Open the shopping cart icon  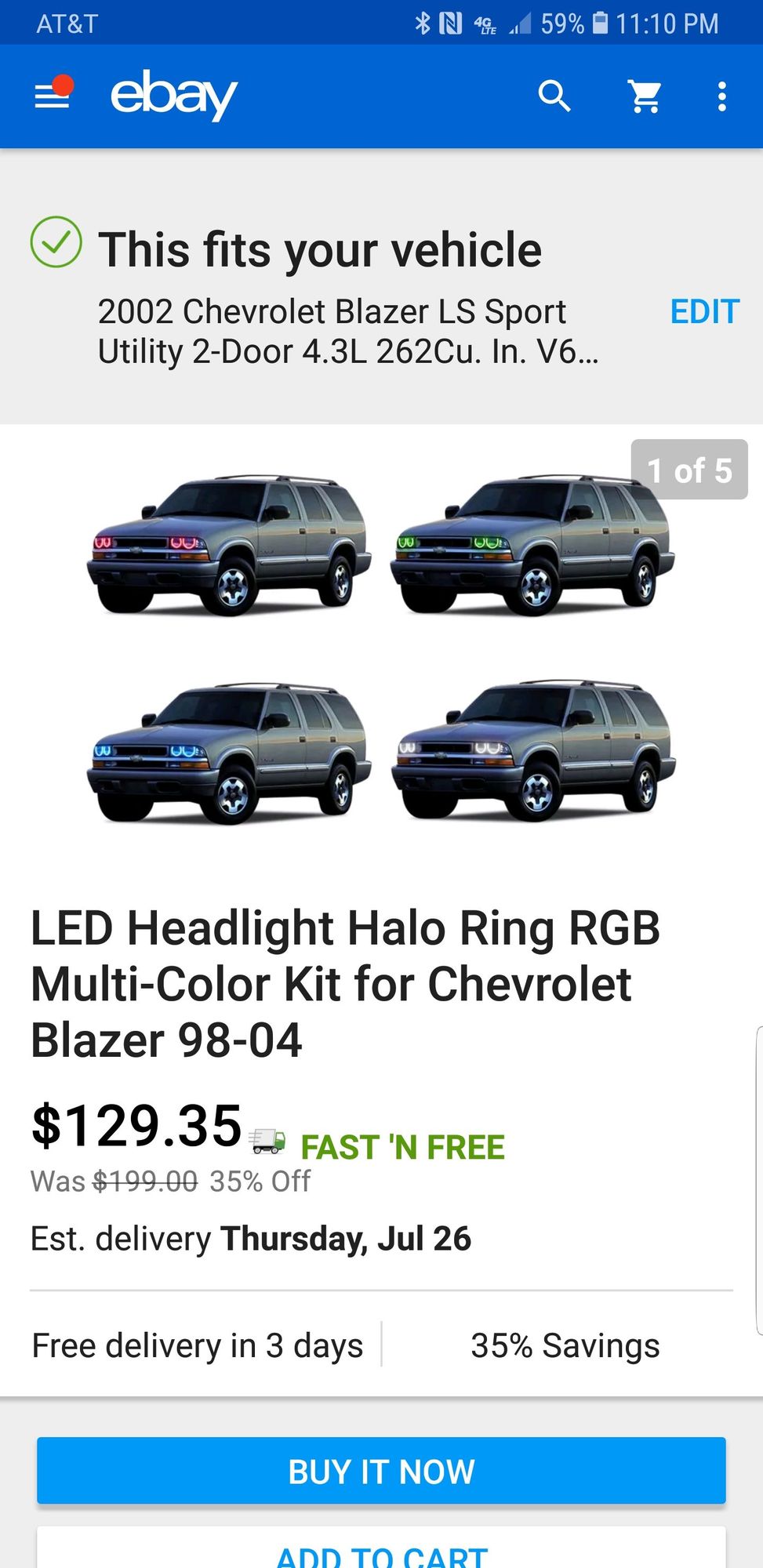click(645, 96)
